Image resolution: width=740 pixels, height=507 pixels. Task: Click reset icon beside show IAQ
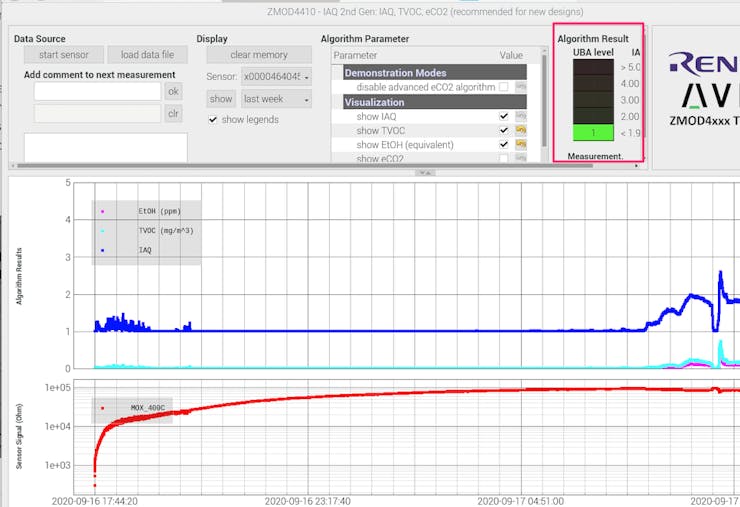point(521,116)
